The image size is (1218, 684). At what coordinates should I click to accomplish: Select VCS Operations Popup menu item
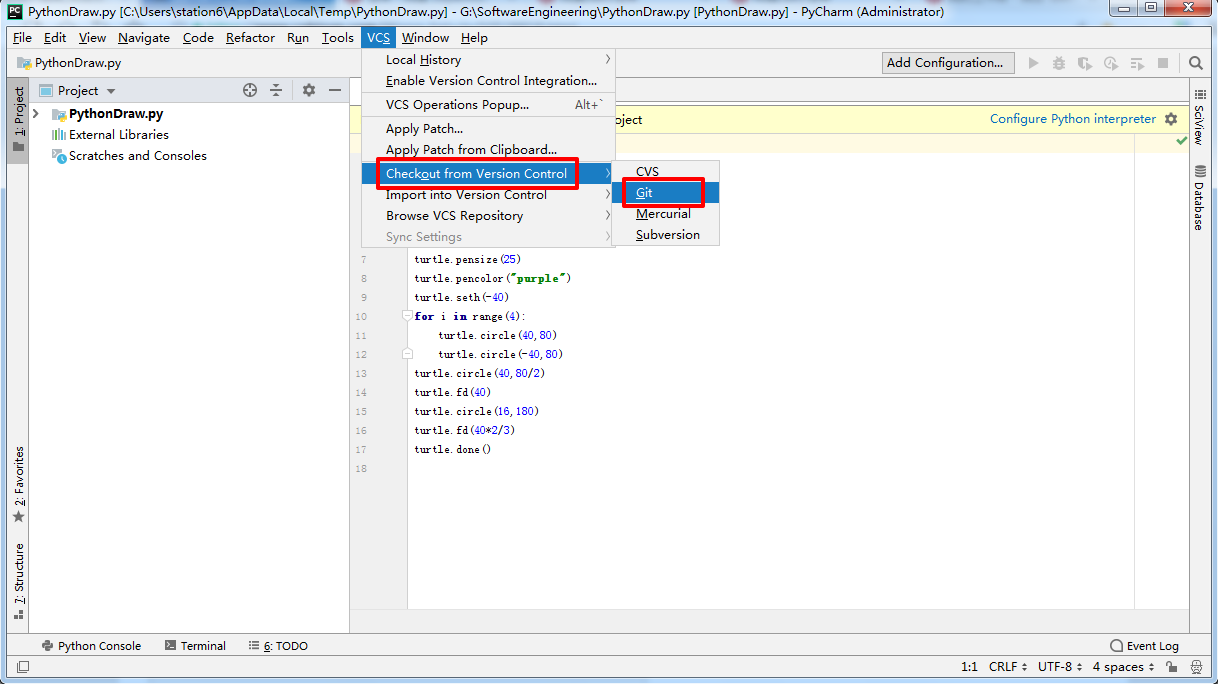[488, 105]
